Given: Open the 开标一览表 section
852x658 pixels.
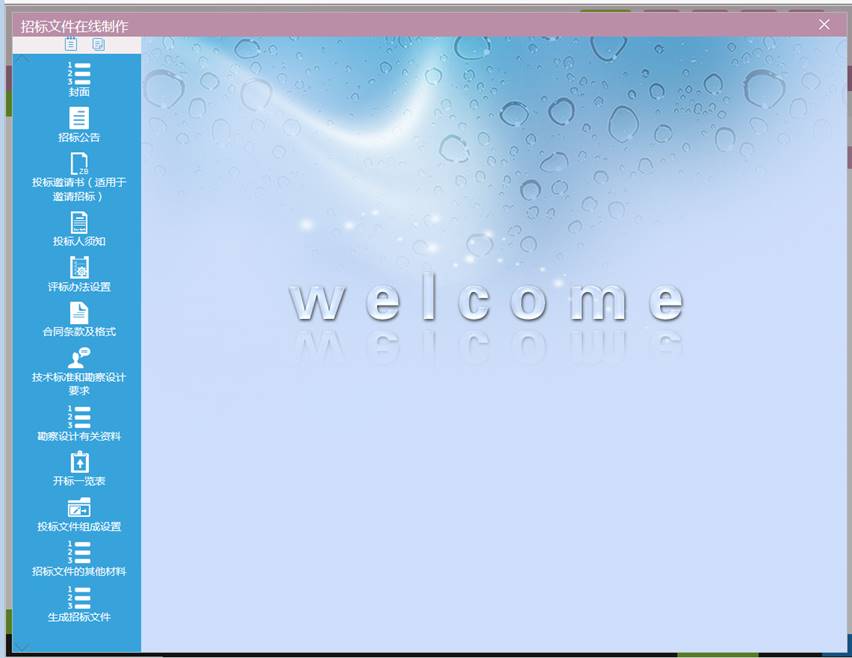Looking at the screenshot, I should tap(79, 468).
